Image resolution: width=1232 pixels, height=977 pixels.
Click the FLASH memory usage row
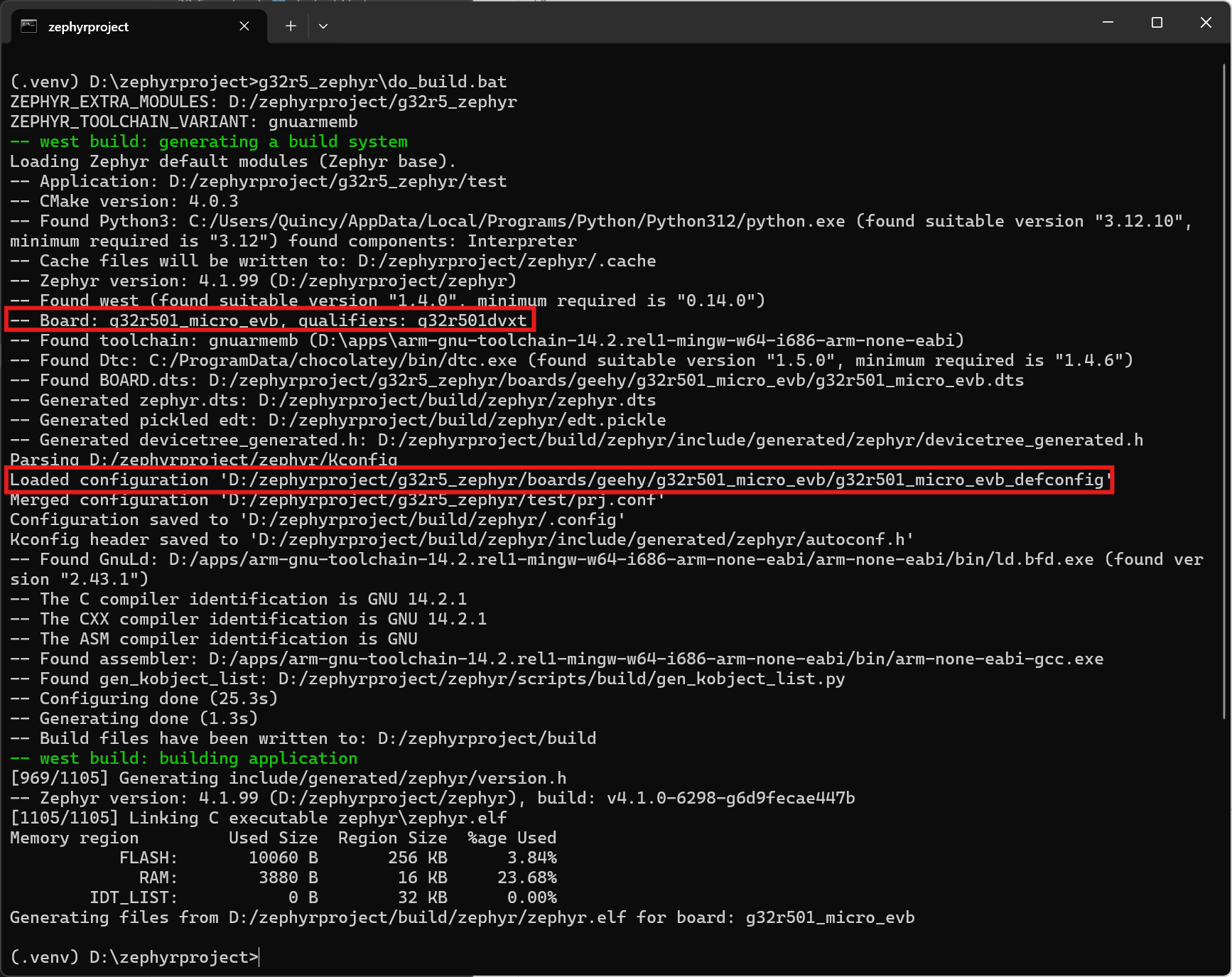click(x=337, y=858)
